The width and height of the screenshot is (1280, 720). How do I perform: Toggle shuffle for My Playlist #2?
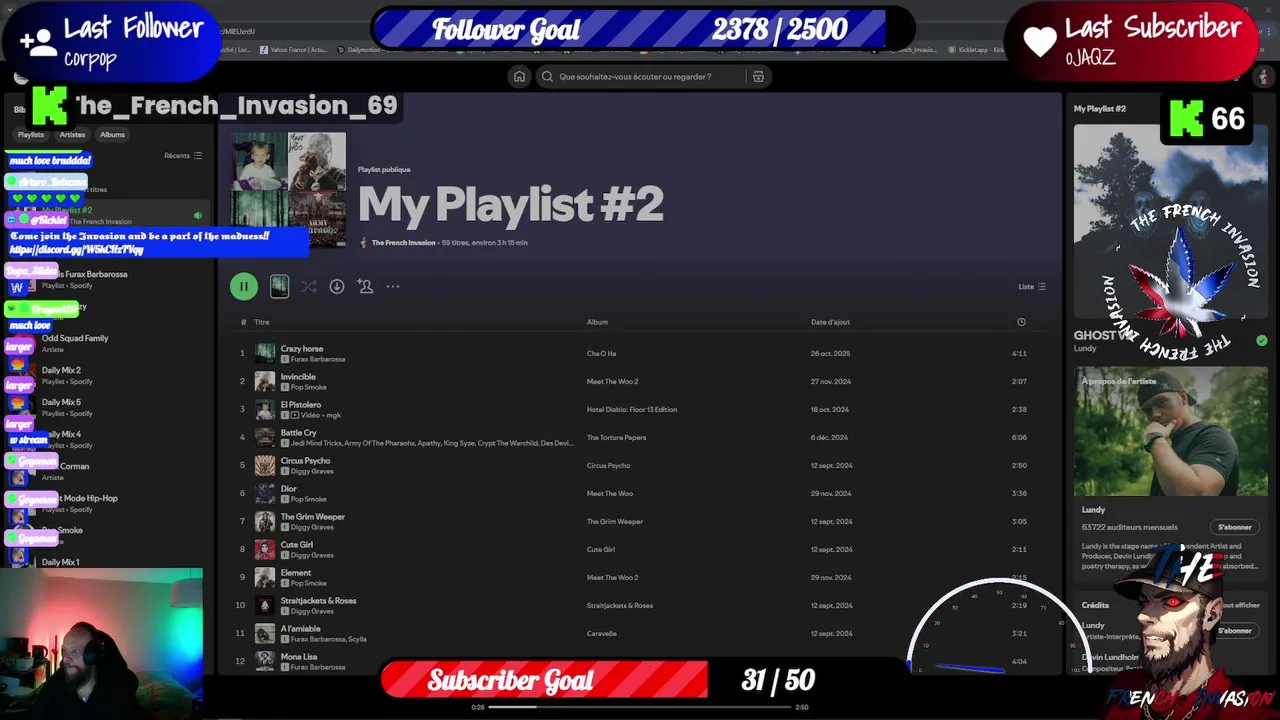pyautogui.click(x=309, y=286)
